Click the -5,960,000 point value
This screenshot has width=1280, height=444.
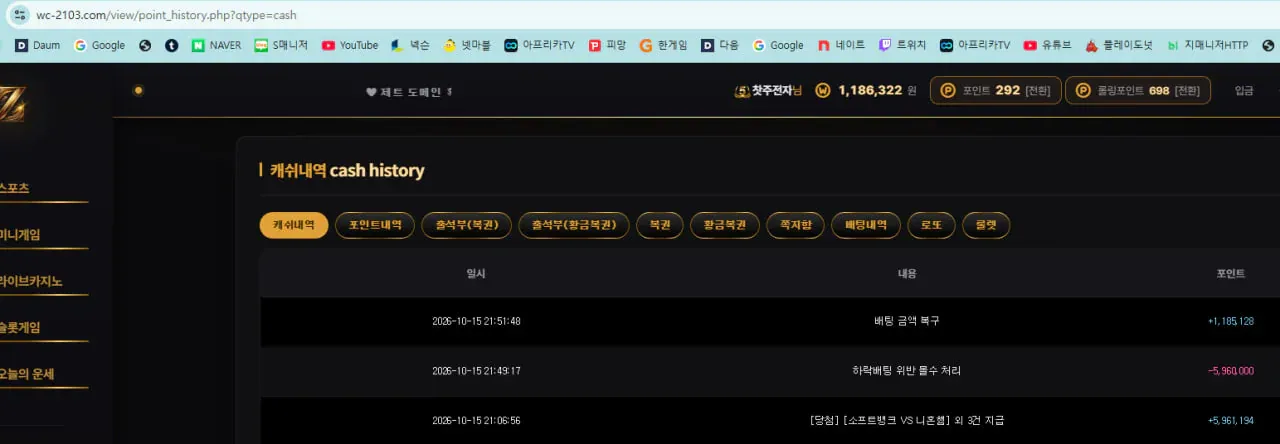pyautogui.click(x=1230, y=371)
